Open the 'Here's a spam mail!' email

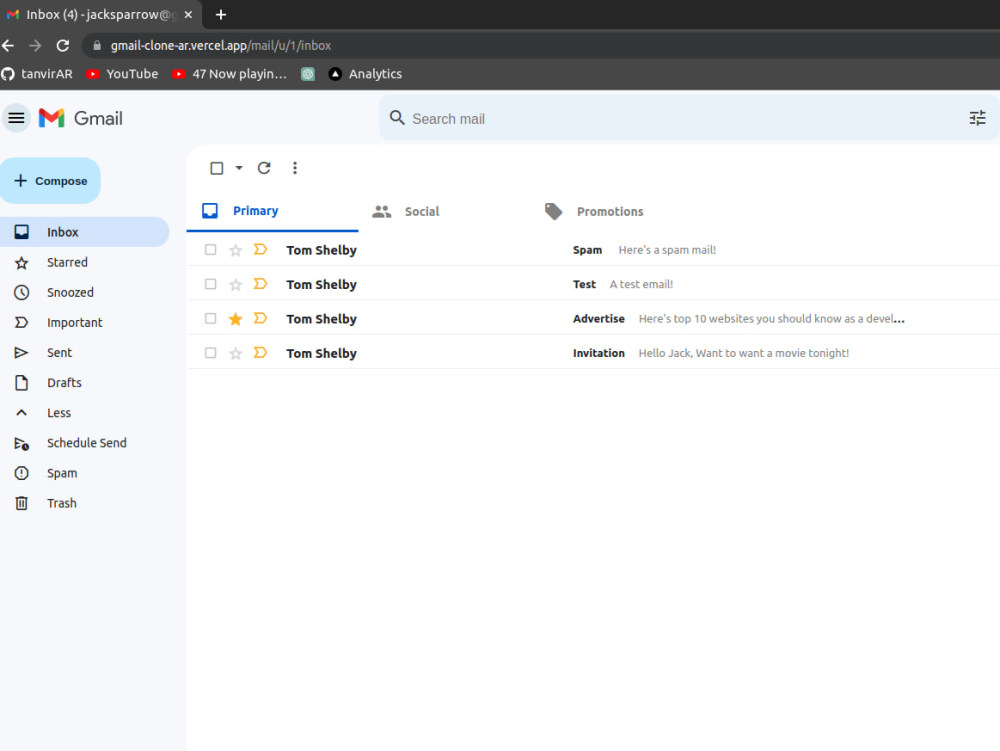tap(594, 250)
